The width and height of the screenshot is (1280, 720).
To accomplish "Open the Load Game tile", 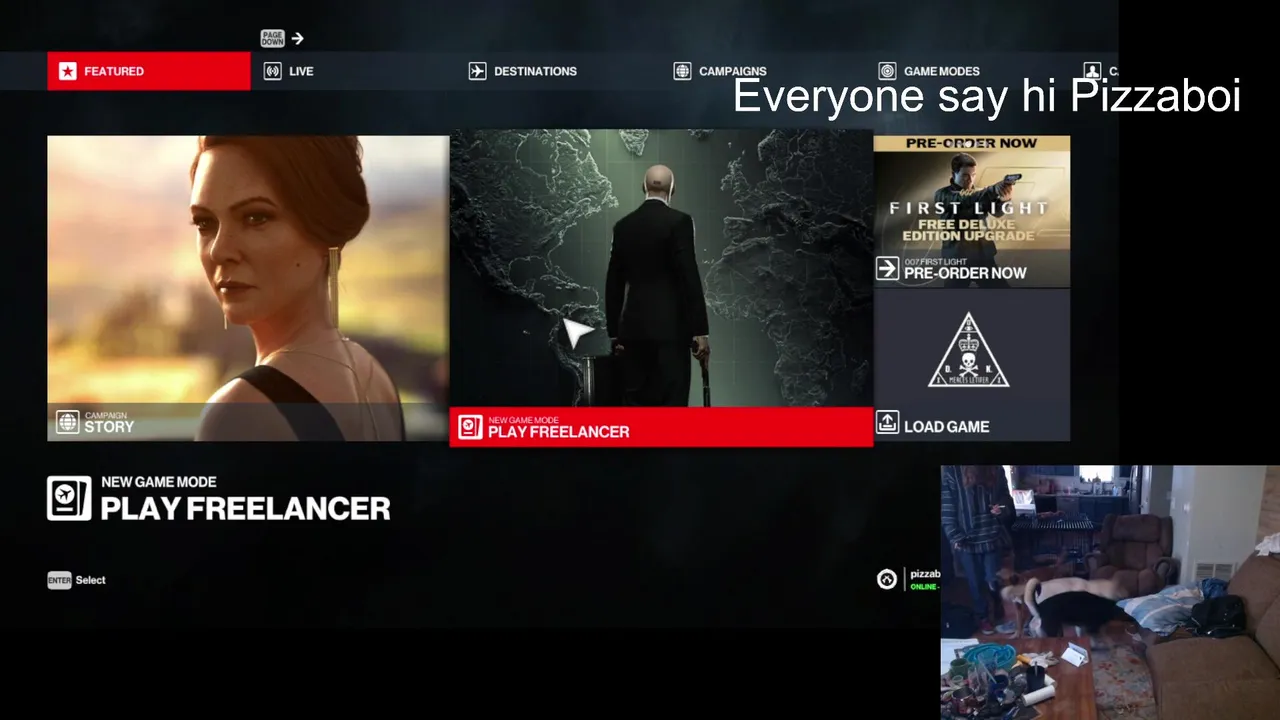I will 972,366.
